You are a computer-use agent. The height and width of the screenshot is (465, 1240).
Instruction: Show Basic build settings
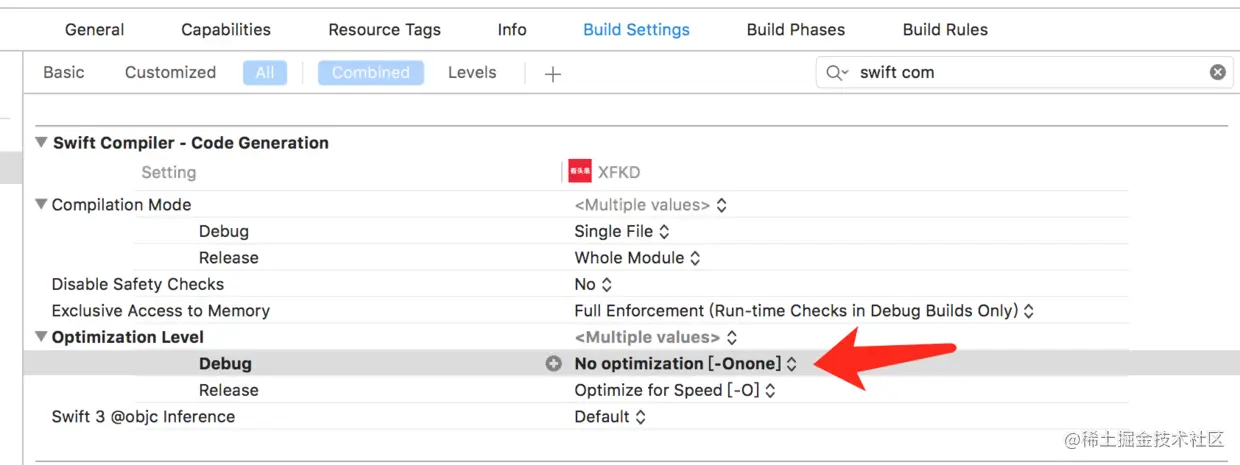(64, 72)
